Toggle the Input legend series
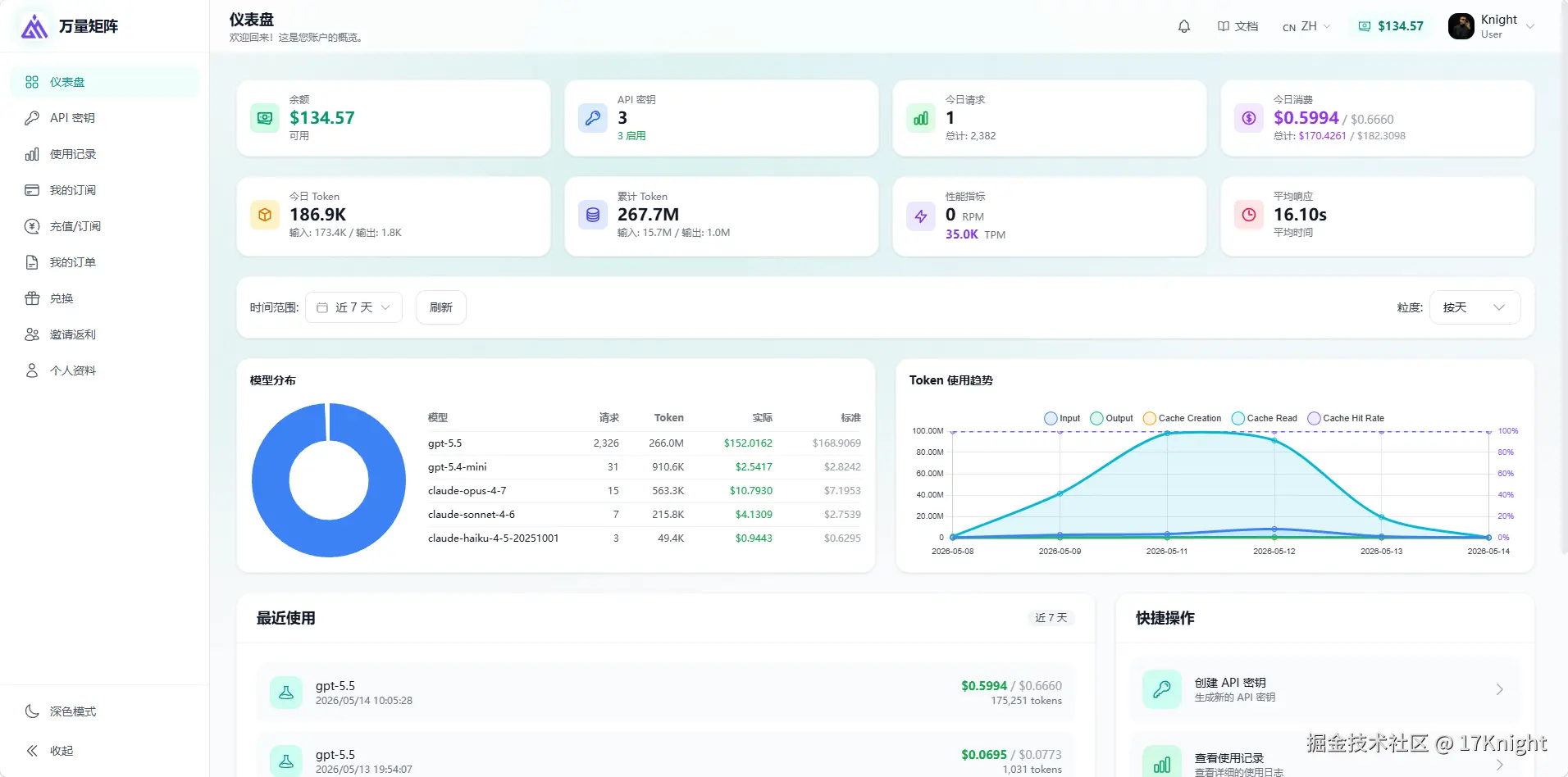The width and height of the screenshot is (1568, 777). pos(1062,418)
